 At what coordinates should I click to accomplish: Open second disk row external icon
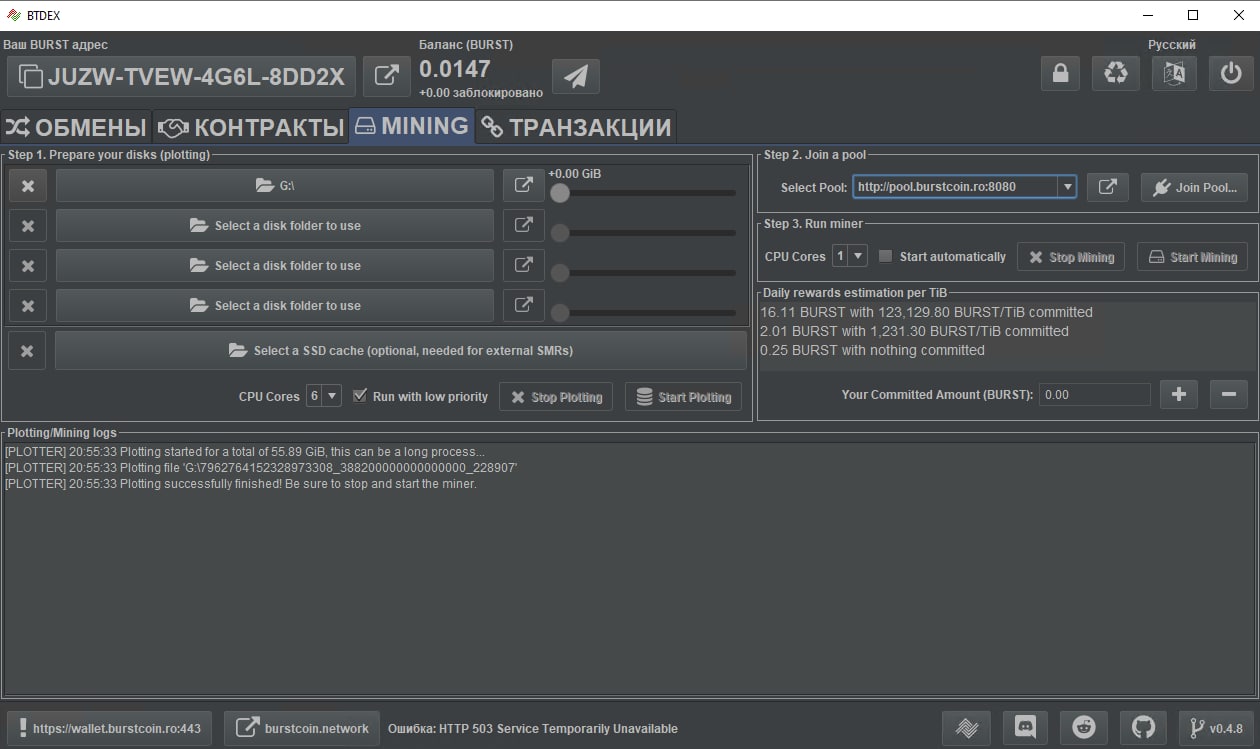[x=523, y=225]
